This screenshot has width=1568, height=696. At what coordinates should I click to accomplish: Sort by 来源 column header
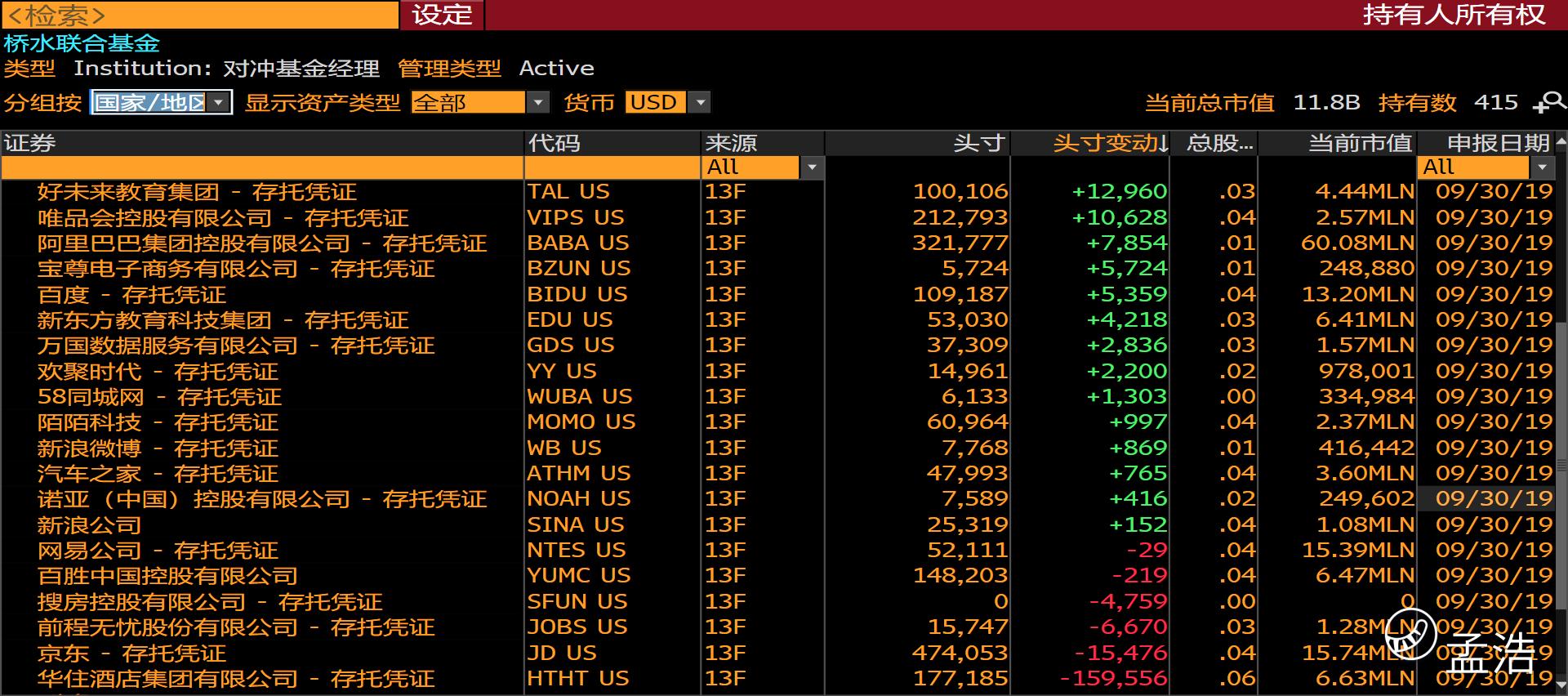tap(763, 143)
